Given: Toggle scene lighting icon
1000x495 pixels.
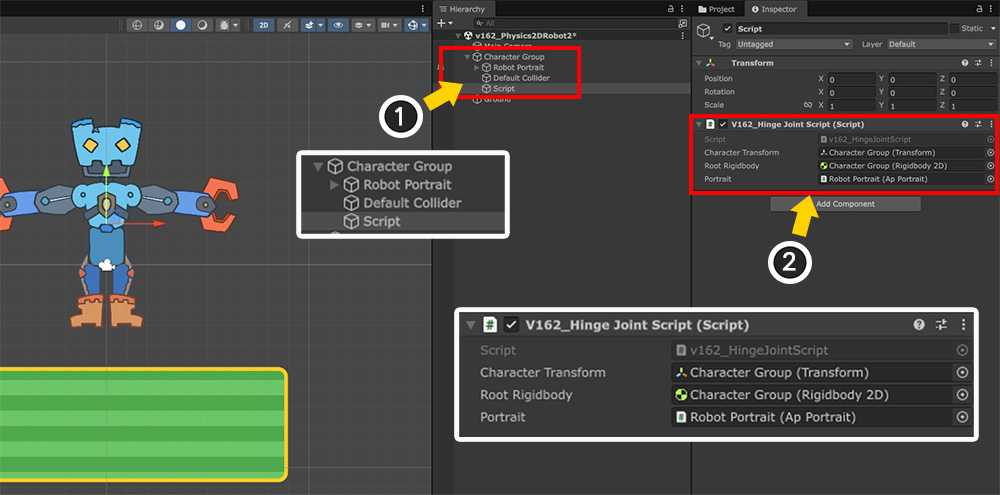Looking at the screenshot, I should (288, 24).
